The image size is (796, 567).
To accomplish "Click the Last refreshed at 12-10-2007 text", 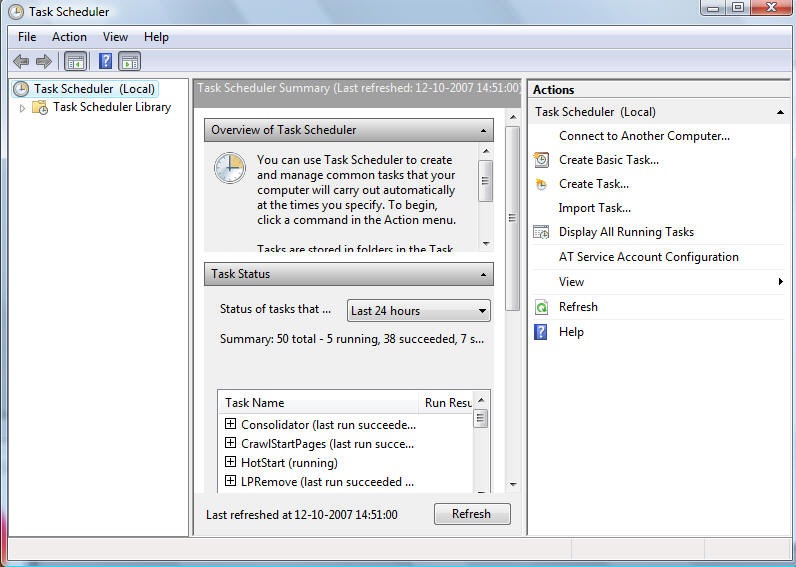I will pos(302,515).
